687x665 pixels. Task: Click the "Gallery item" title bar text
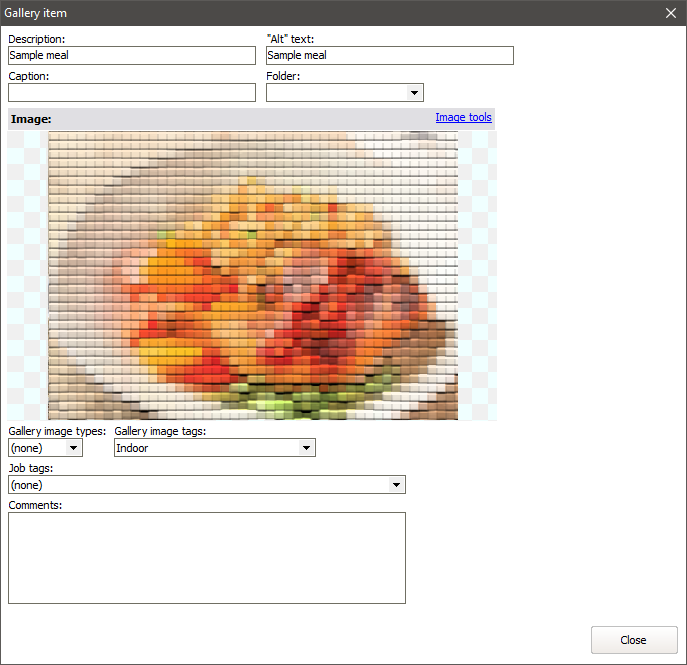click(37, 13)
